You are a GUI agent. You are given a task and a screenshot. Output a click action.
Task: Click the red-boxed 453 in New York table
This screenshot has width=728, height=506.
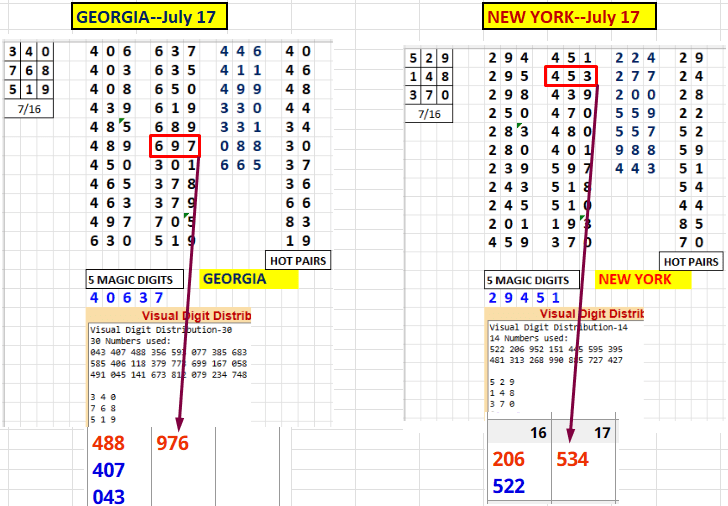point(572,76)
